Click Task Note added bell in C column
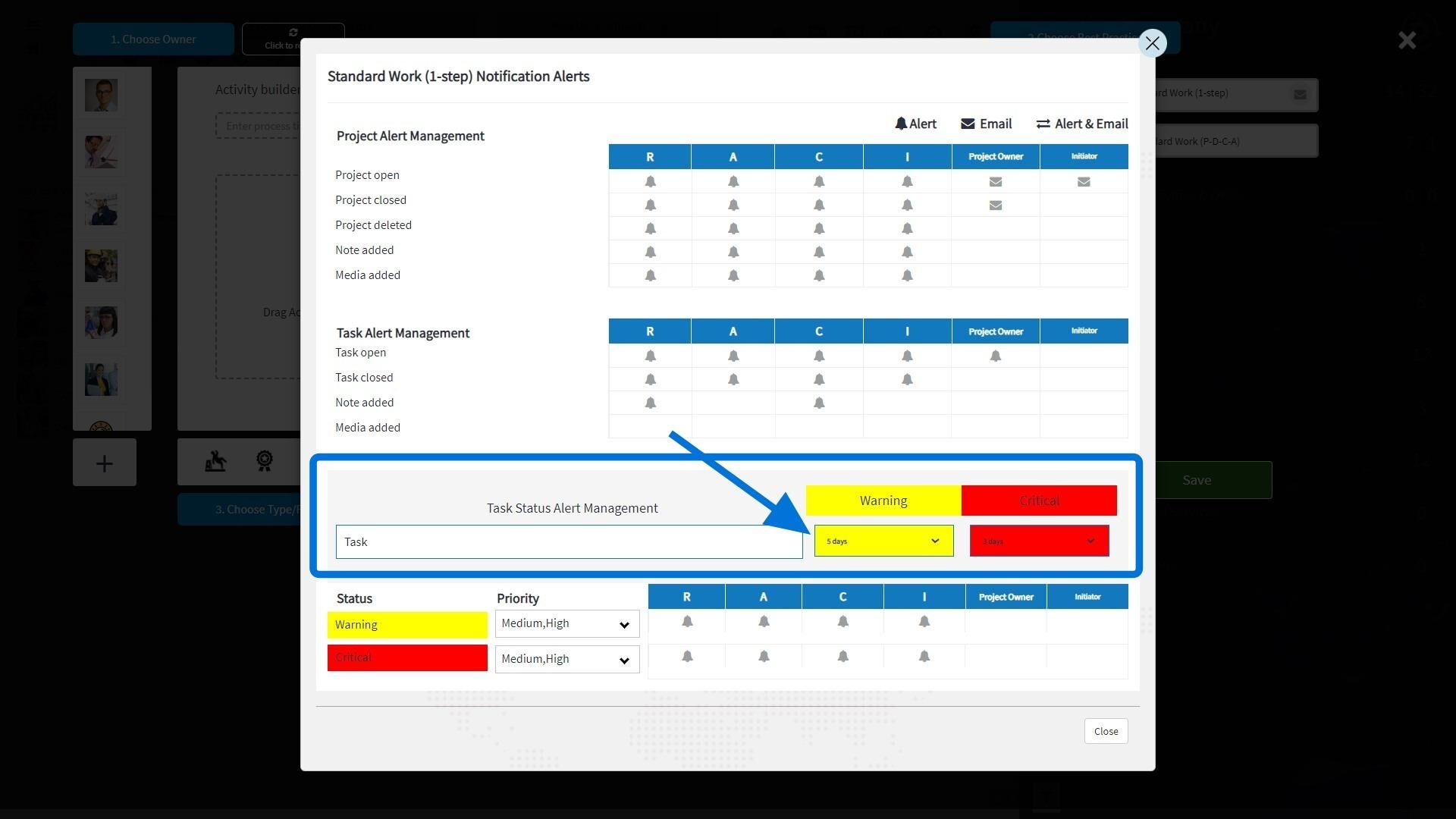The height and width of the screenshot is (819, 1456). coord(819,403)
